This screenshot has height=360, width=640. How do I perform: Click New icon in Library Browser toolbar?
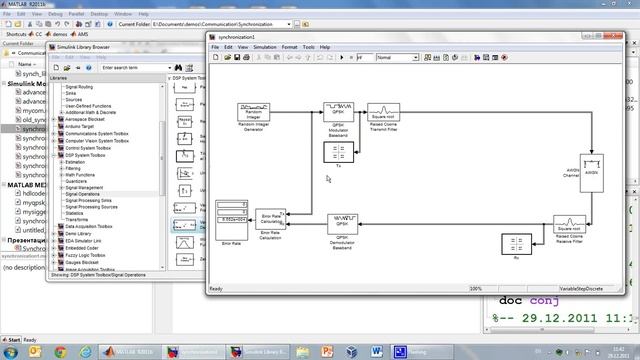click(x=56, y=68)
